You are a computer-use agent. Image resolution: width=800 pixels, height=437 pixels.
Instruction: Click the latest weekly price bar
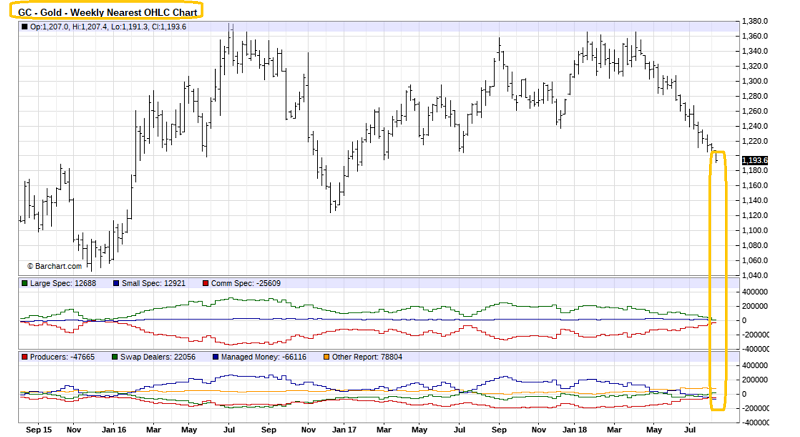pyautogui.click(x=717, y=157)
